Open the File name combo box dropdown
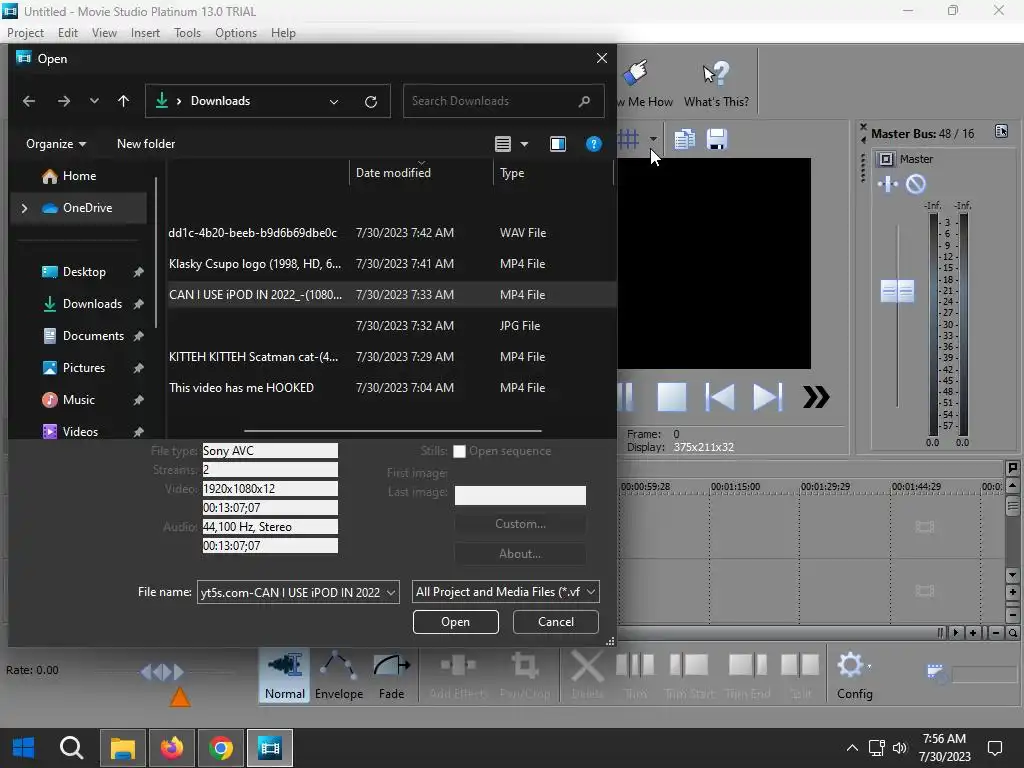 [x=391, y=592]
